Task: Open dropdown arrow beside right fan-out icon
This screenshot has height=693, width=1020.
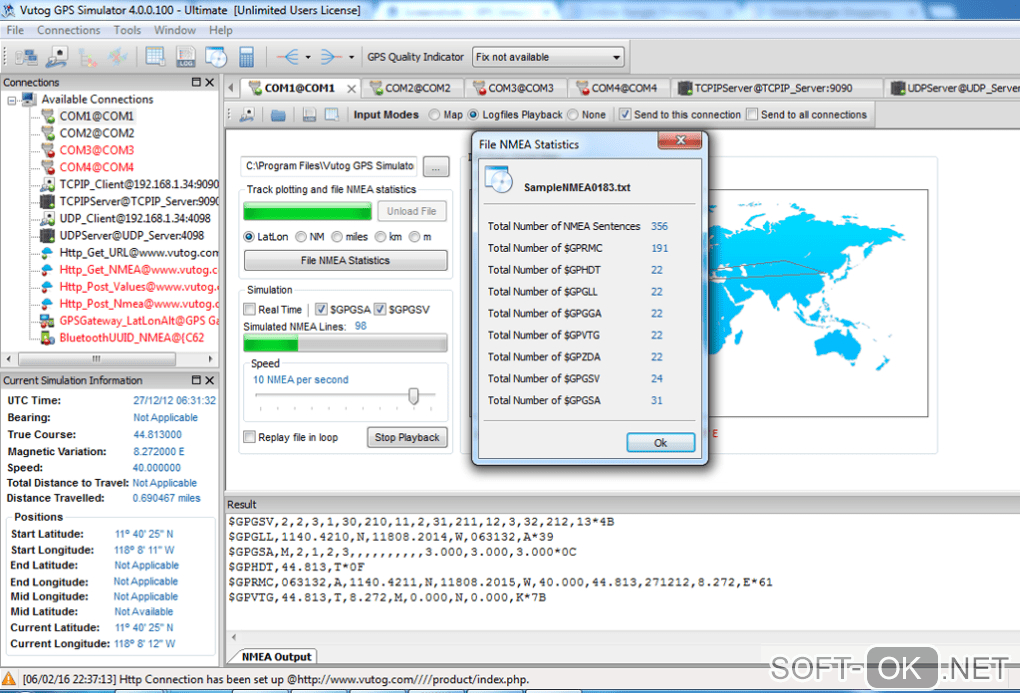Action: (x=351, y=57)
